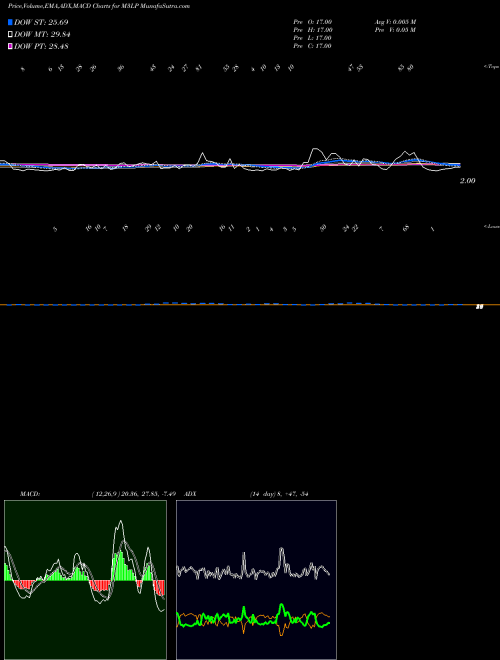
Task: Click the volume axis label by orange line
Action: pos(479,307)
